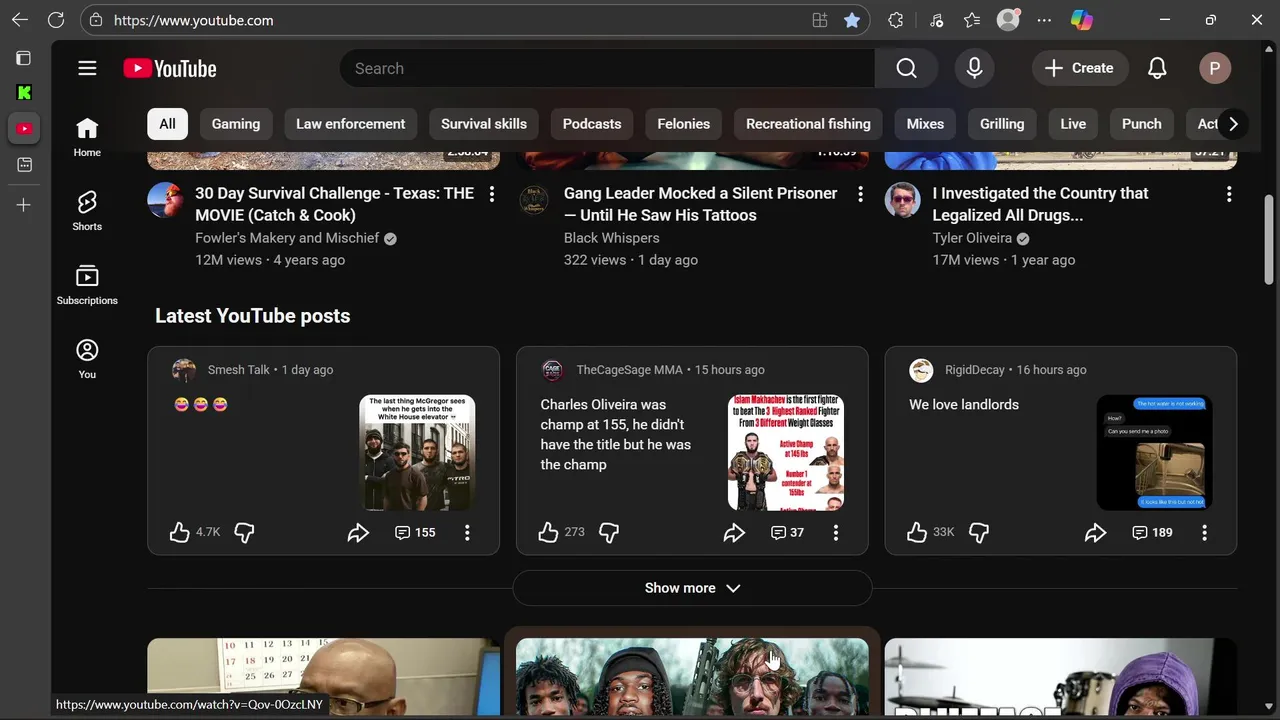
Task: Share the RigidDecay post
Action: pyautogui.click(x=1095, y=533)
